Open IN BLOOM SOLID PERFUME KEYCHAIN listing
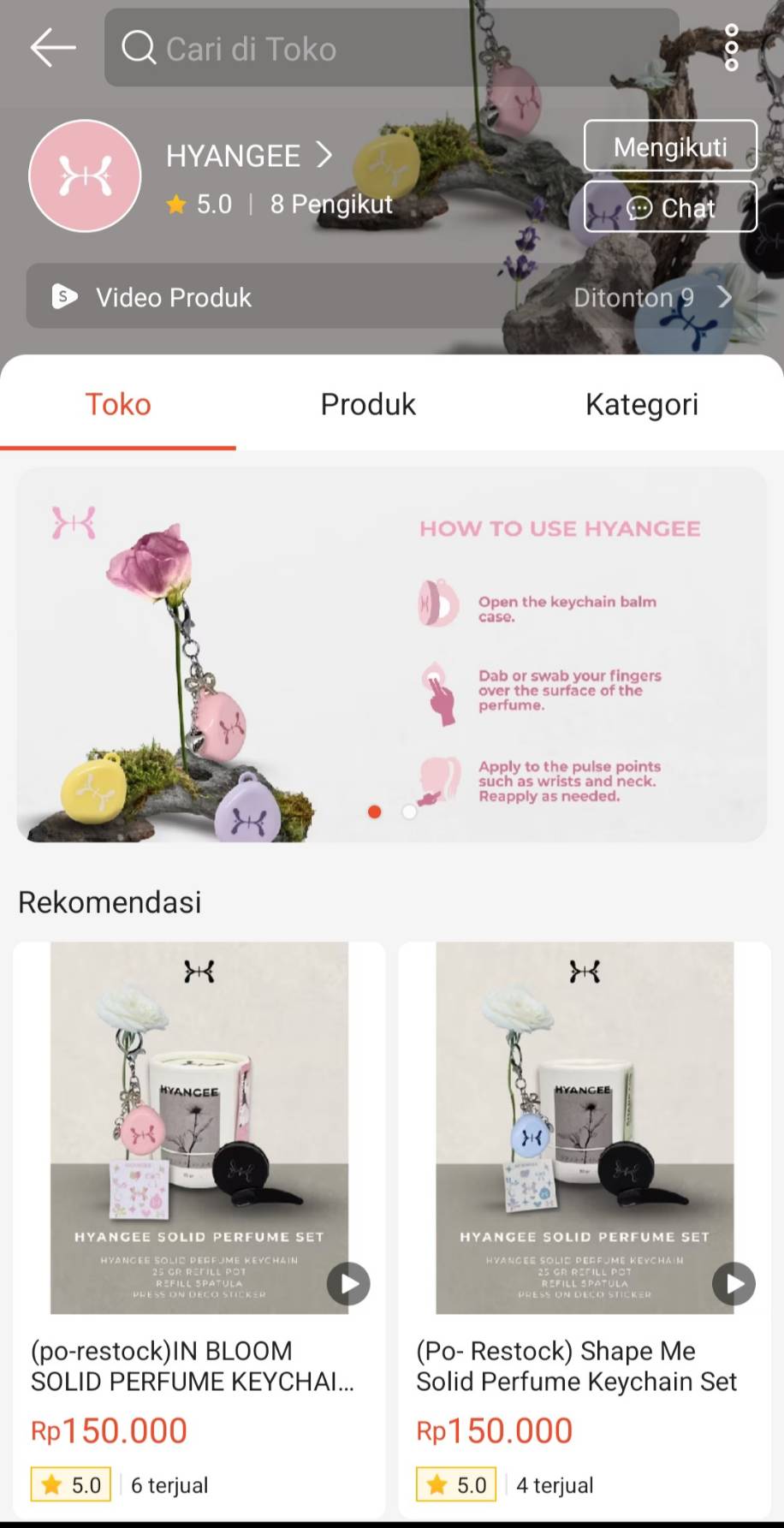784x1528 pixels. tap(199, 1230)
